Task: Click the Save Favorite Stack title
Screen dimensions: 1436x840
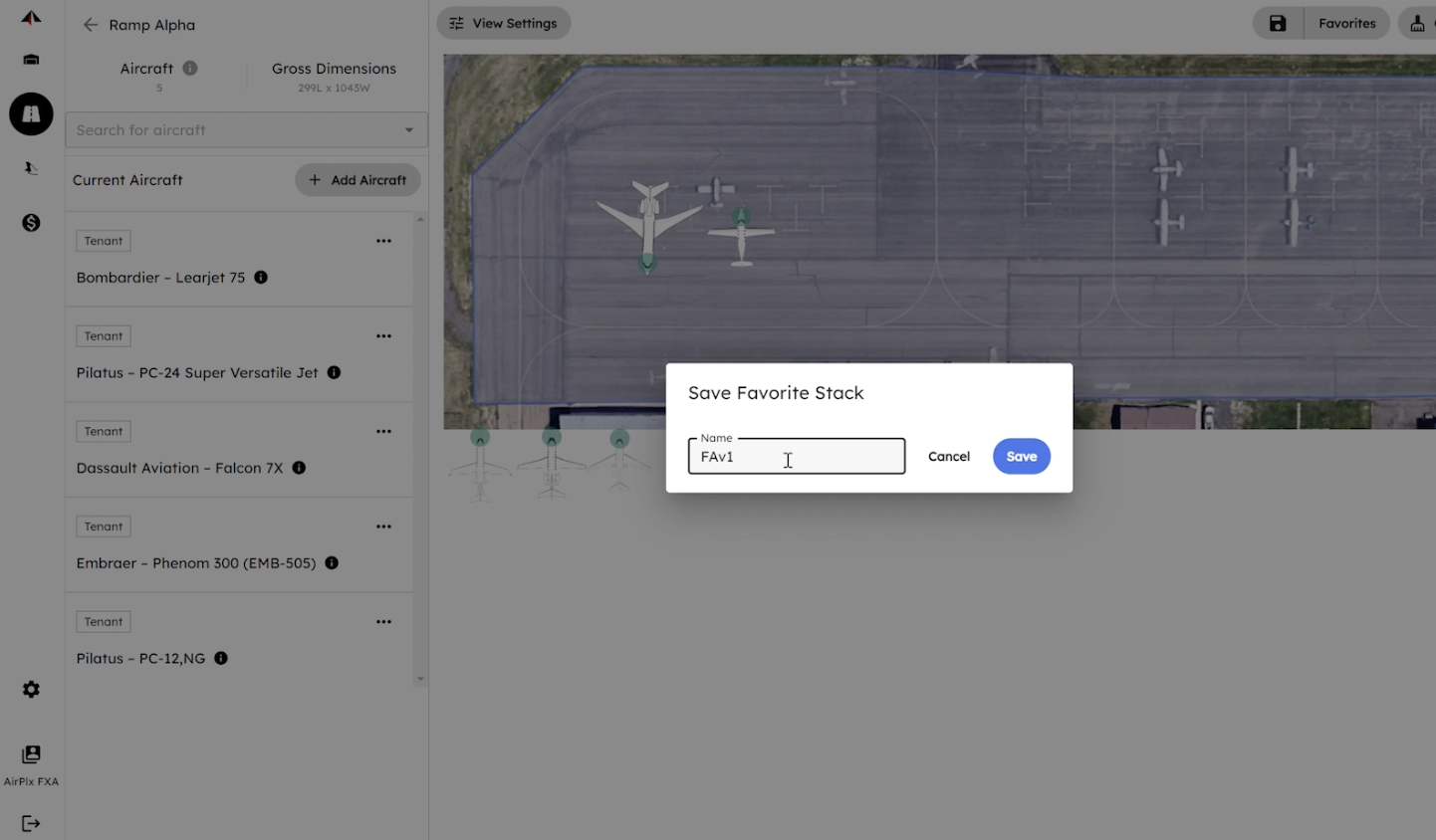Action: [776, 393]
